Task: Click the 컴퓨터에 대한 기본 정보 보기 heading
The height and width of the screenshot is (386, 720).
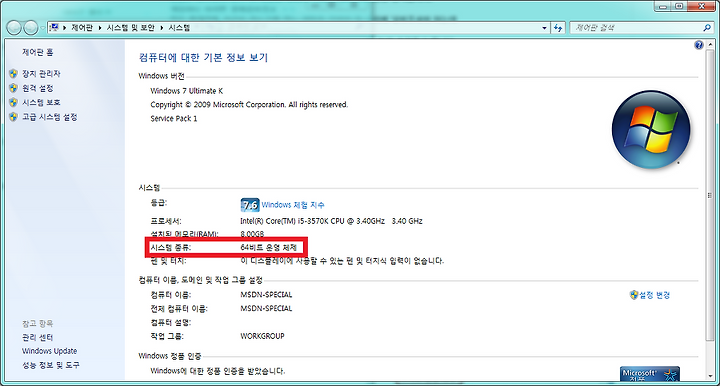Action: coord(203,57)
